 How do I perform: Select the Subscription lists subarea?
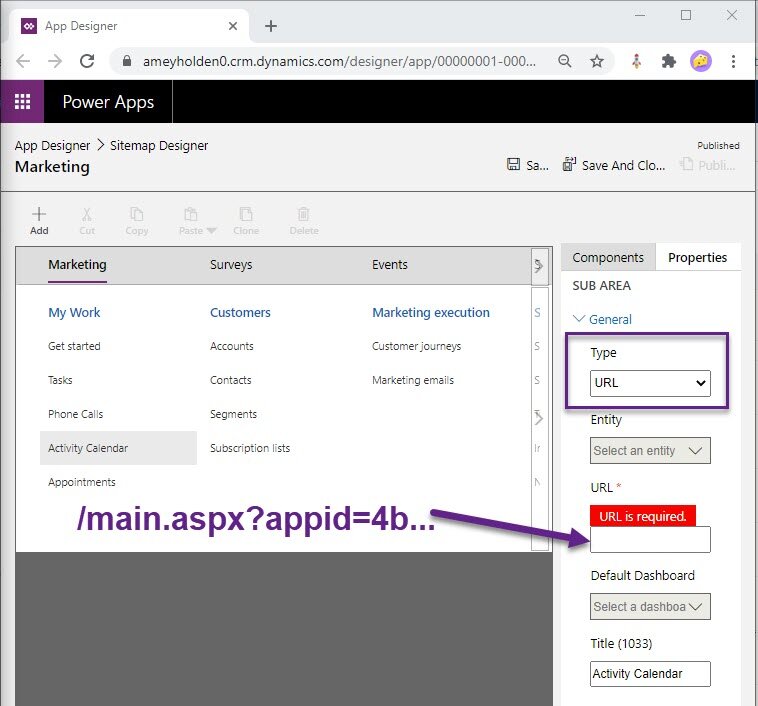[x=250, y=448]
